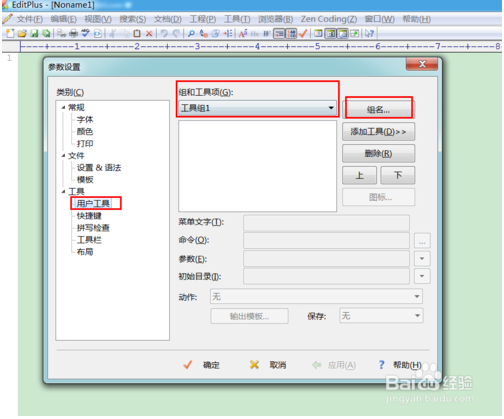Image resolution: width=504 pixels, height=419 pixels.
Task: Click the 删除(R) button
Action: pos(378,154)
